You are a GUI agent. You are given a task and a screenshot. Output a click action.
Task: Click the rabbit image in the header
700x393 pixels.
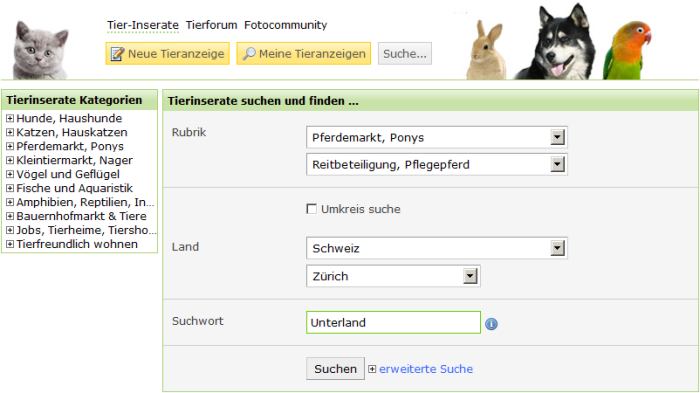(486, 51)
